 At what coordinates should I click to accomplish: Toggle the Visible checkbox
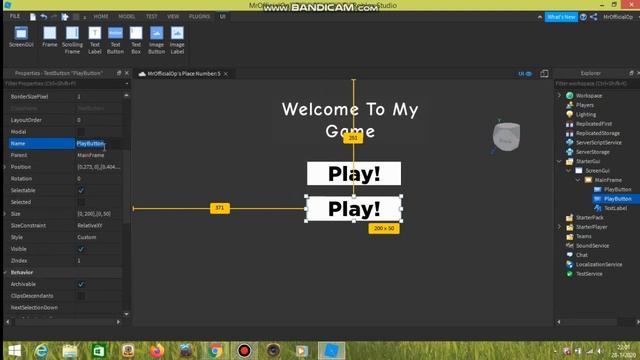click(x=81, y=249)
